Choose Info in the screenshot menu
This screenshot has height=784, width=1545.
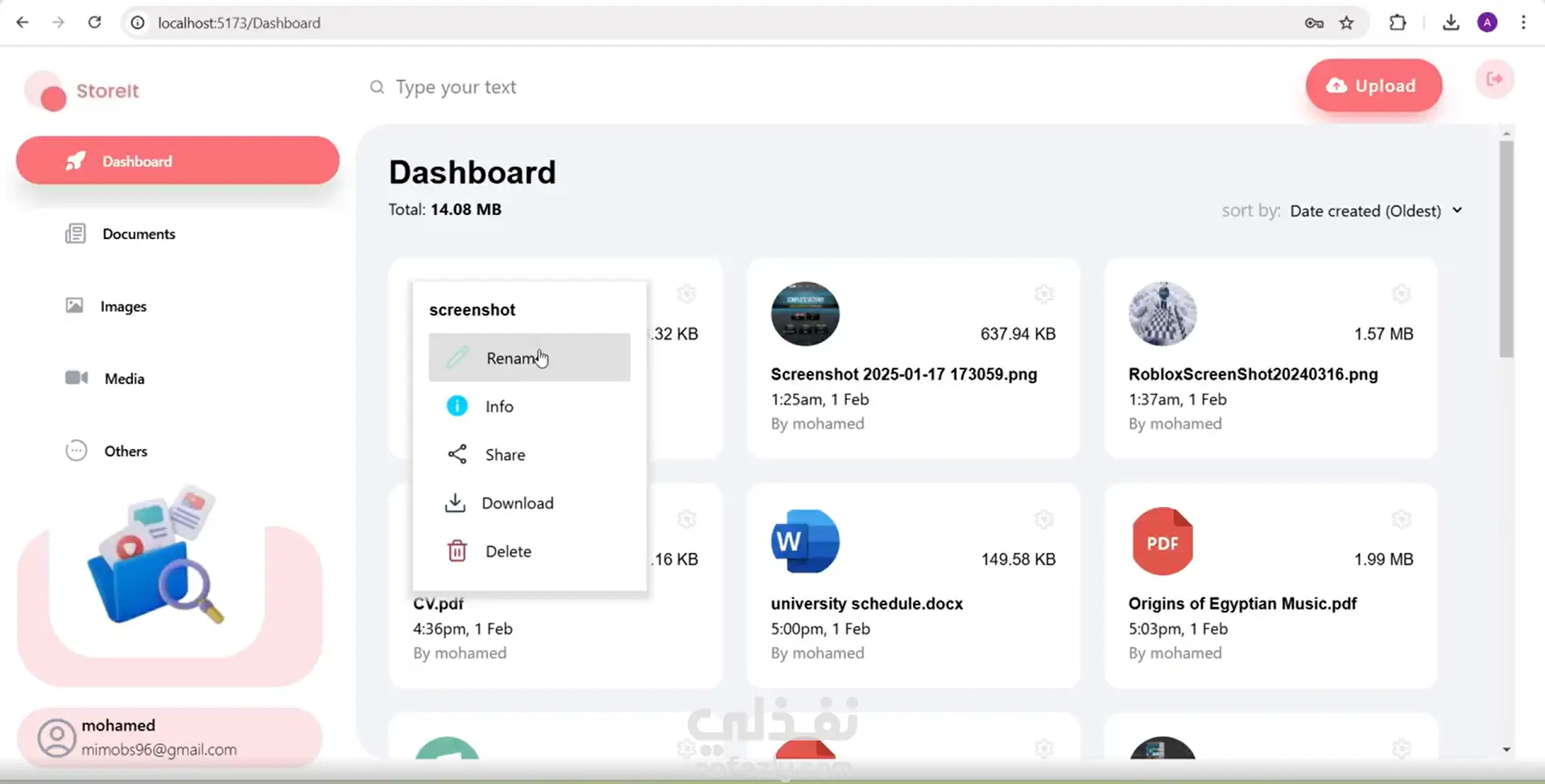click(x=529, y=406)
